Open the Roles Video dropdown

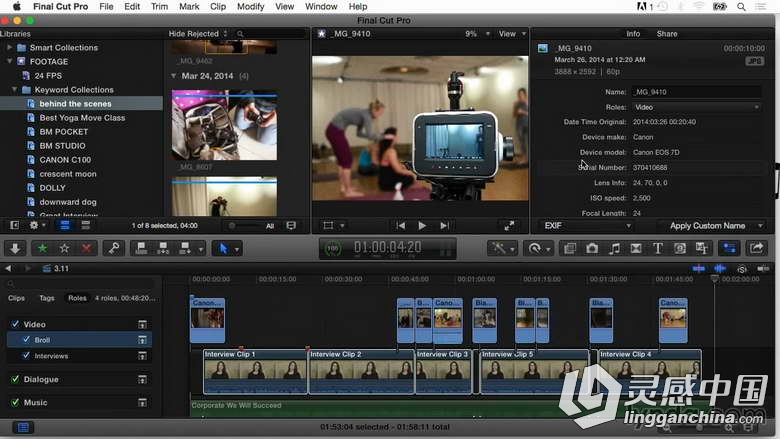696,107
